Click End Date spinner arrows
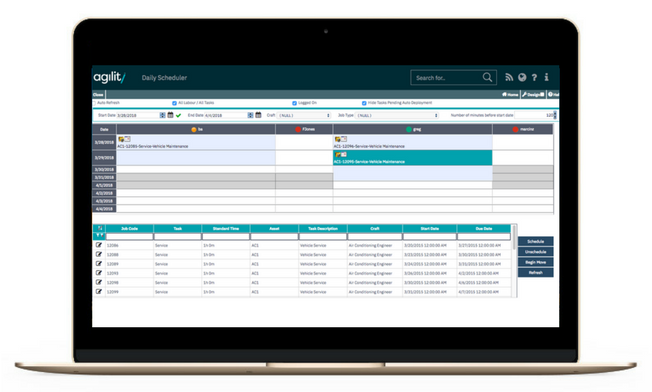Screen dimensions: 652x392 250,115
